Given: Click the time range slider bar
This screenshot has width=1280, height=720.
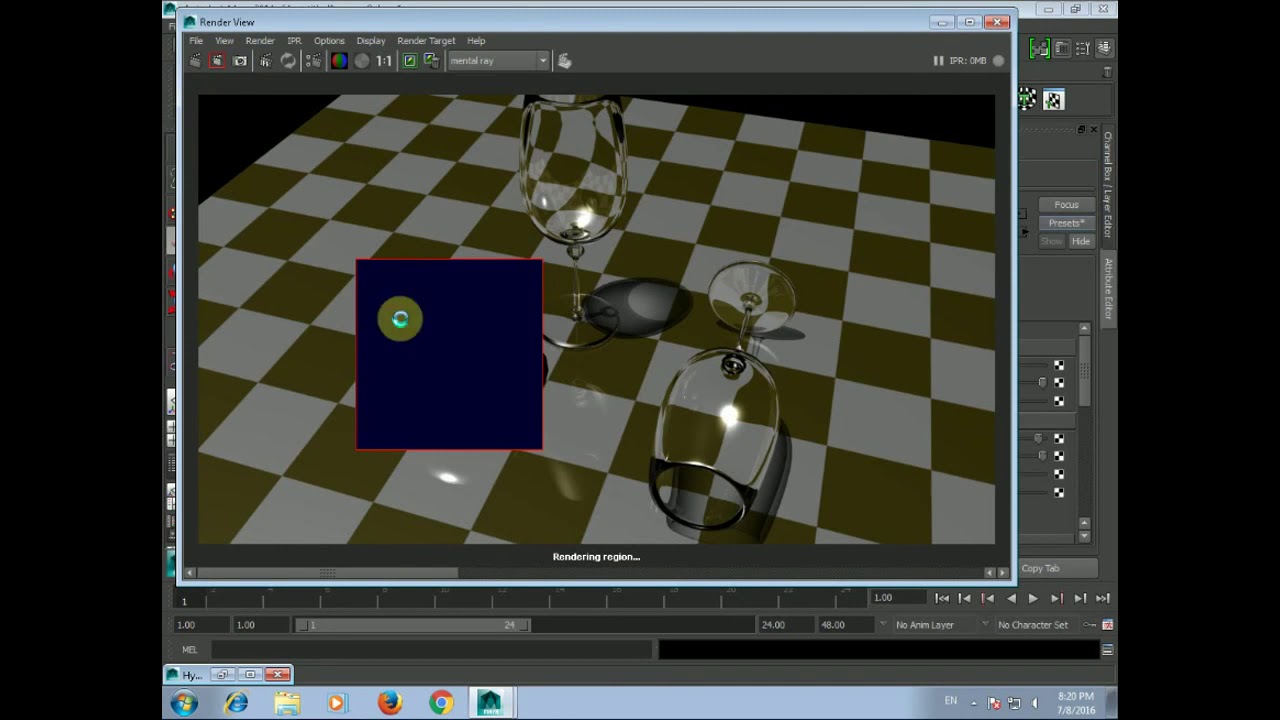Looking at the screenshot, I should click(x=413, y=625).
